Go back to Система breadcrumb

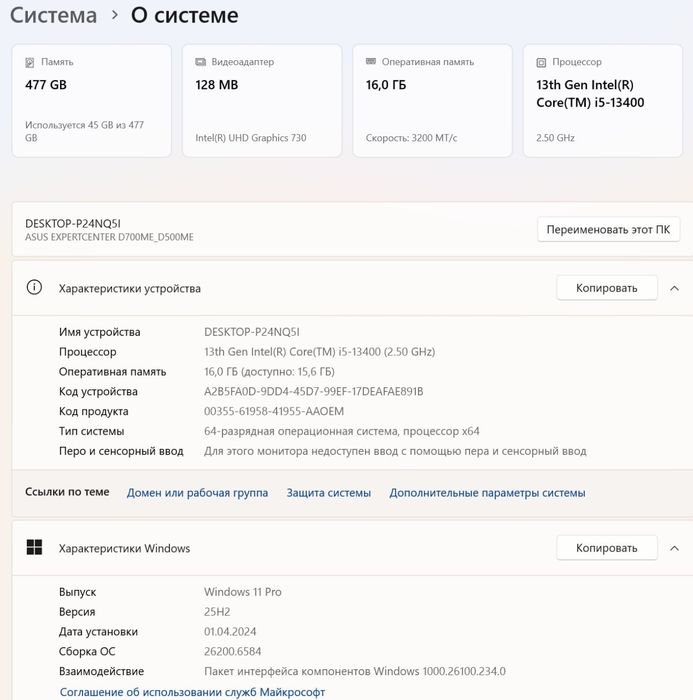click(x=54, y=16)
